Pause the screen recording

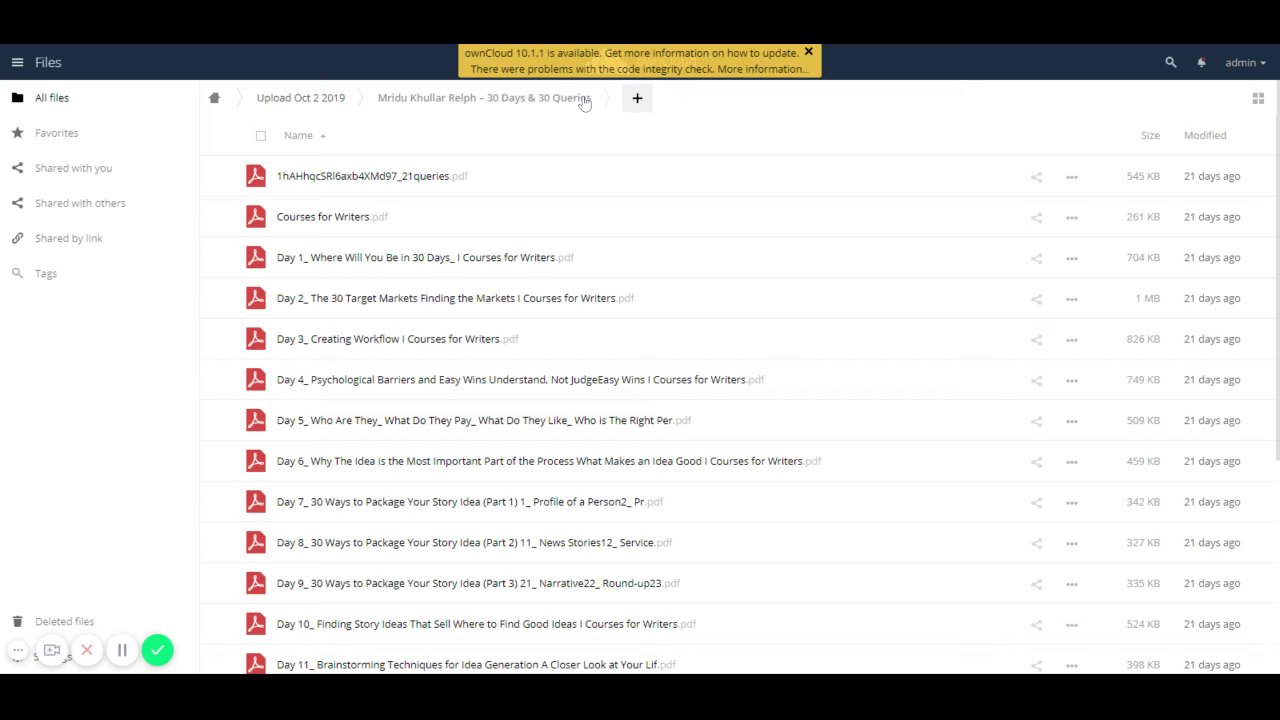coord(122,650)
